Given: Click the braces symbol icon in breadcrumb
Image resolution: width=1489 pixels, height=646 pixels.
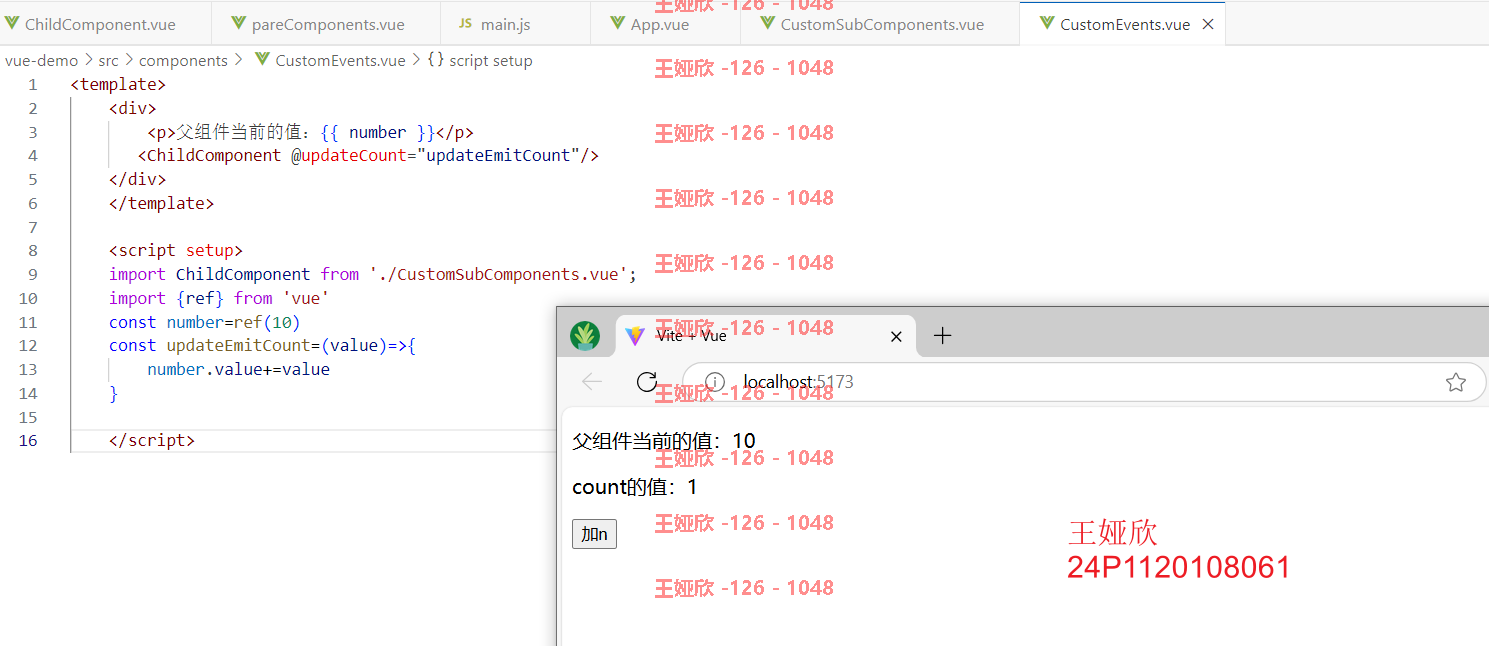Looking at the screenshot, I should tap(435, 60).
